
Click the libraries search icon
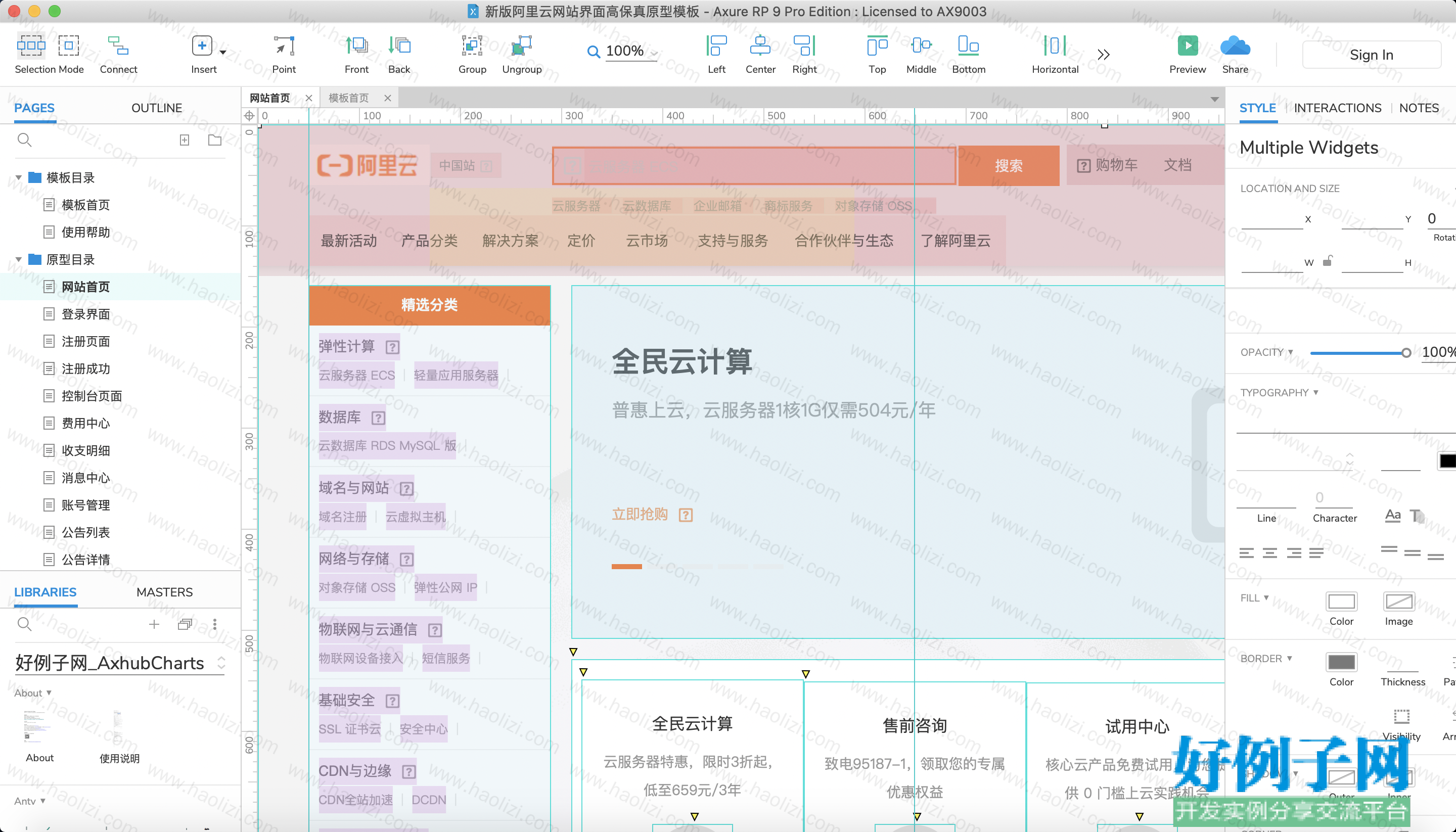click(x=24, y=624)
